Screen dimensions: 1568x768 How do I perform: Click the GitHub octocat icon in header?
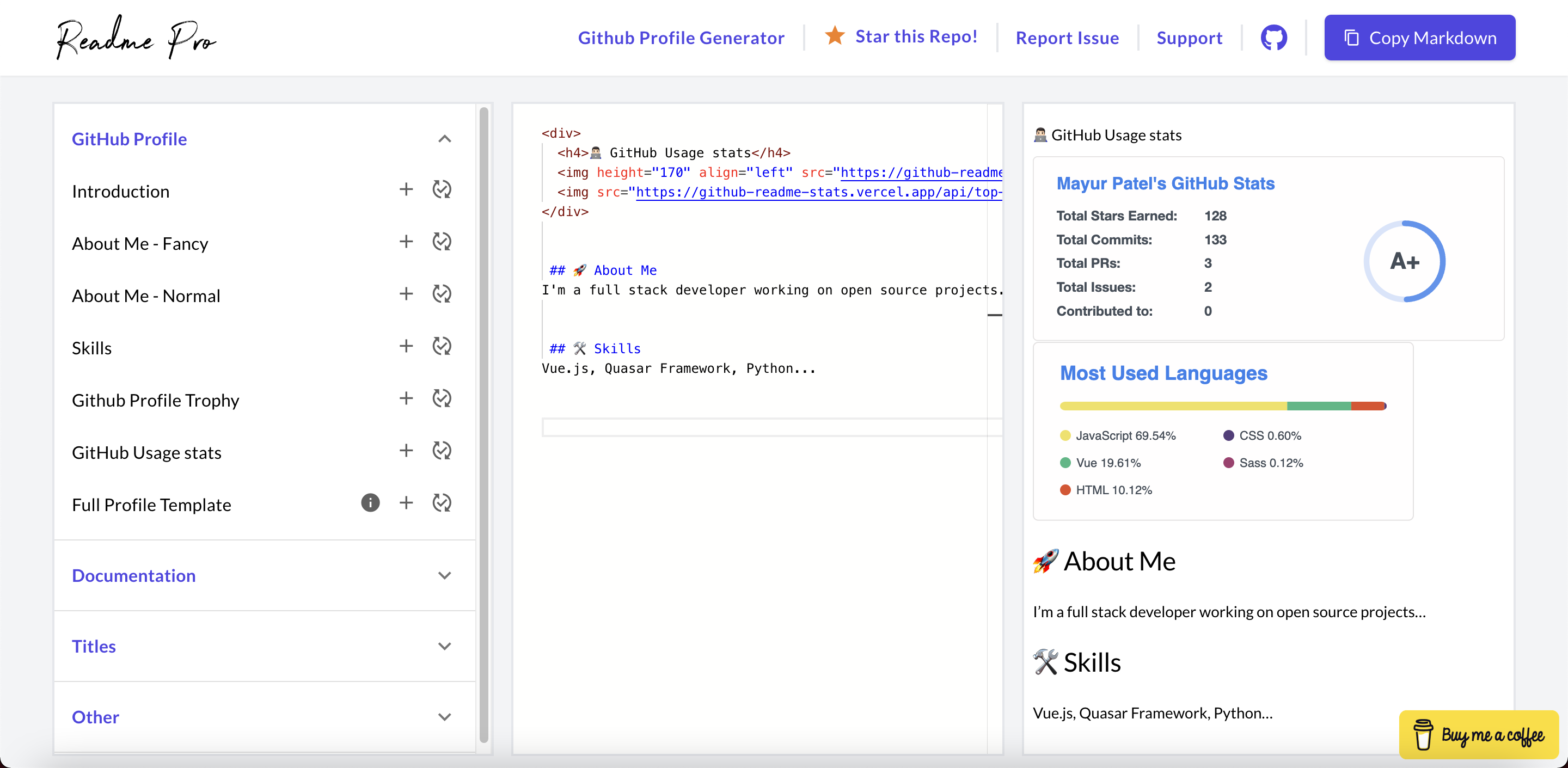(1273, 38)
